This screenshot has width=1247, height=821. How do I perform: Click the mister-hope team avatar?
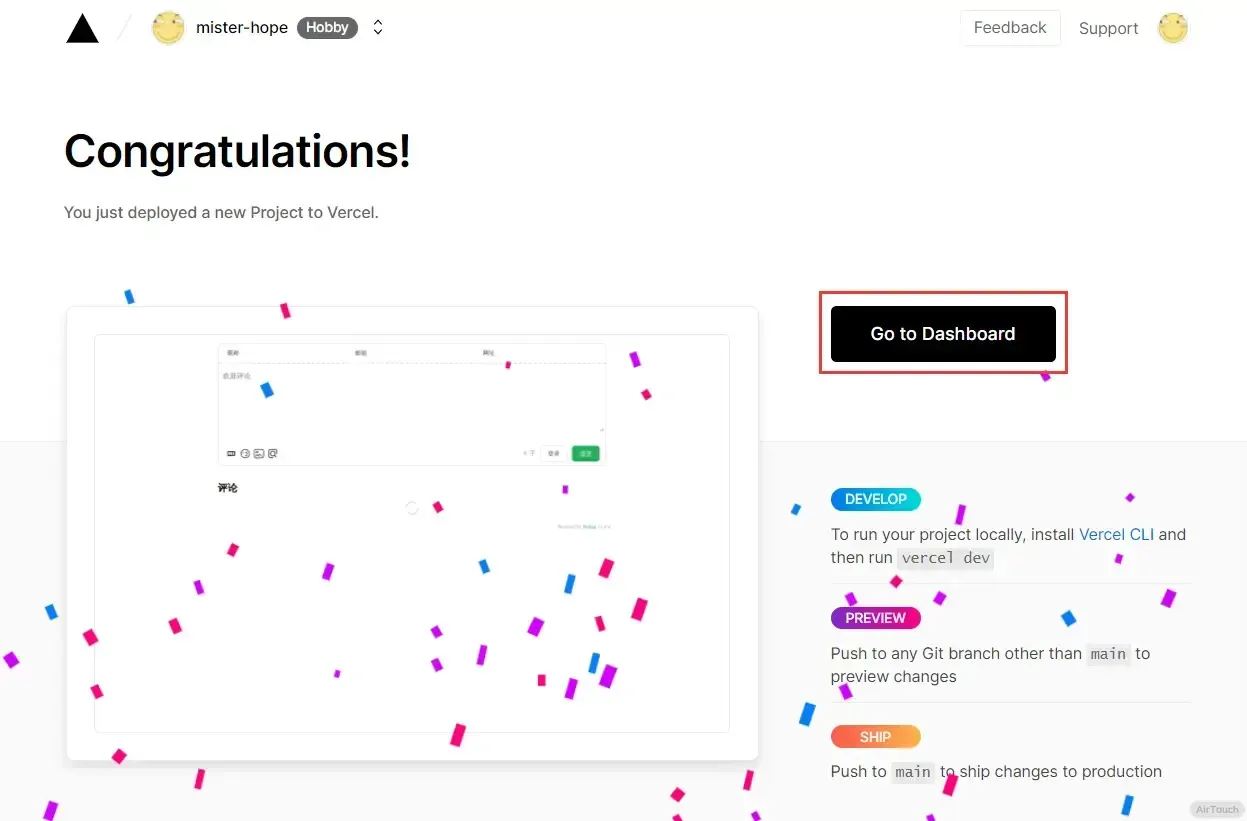click(x=168, y=28)
